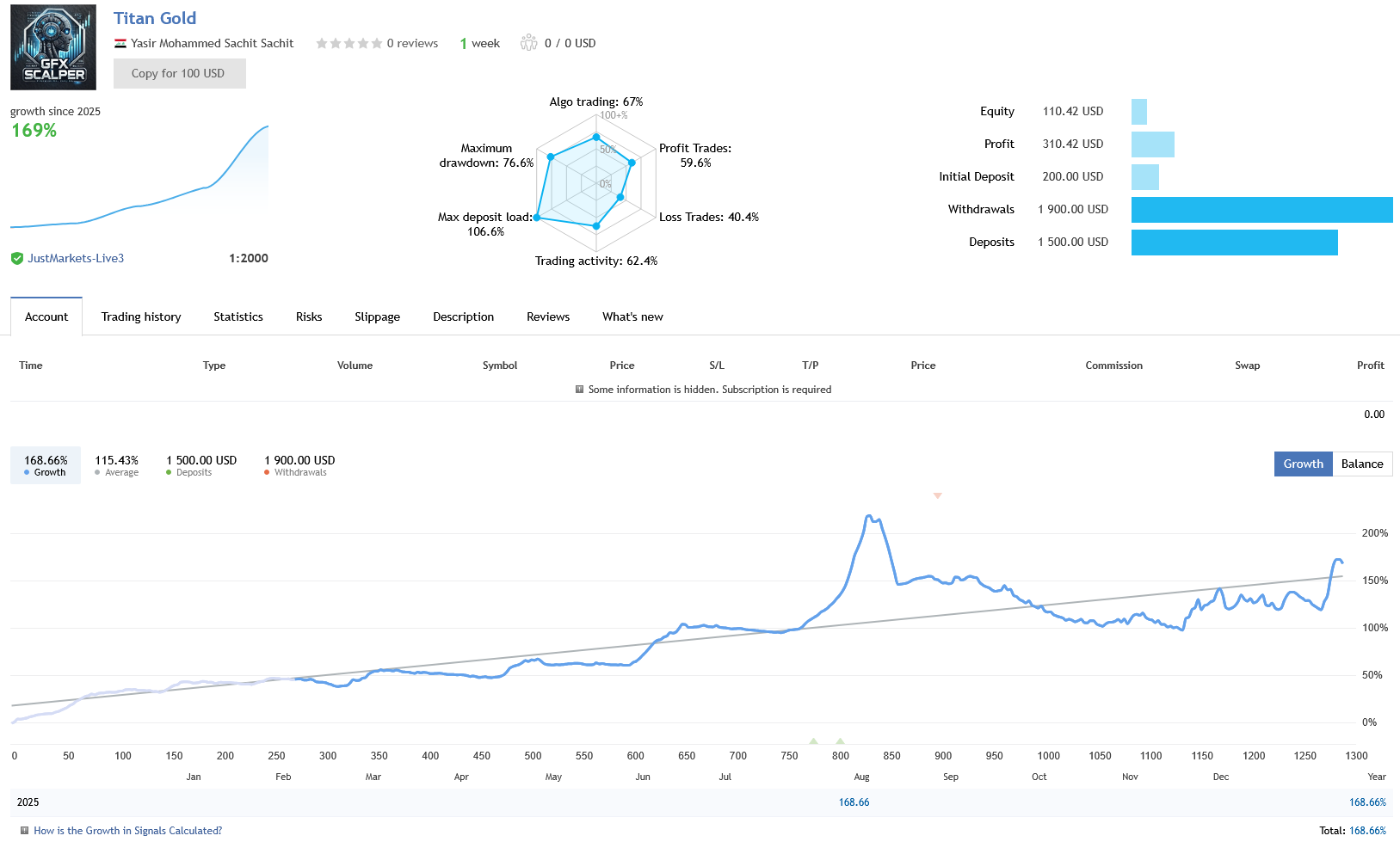Open the JustMarkets-Live3 broker link
This screenshot has height=848, width=1400.
pyautogui.click(x=76, y=258)
